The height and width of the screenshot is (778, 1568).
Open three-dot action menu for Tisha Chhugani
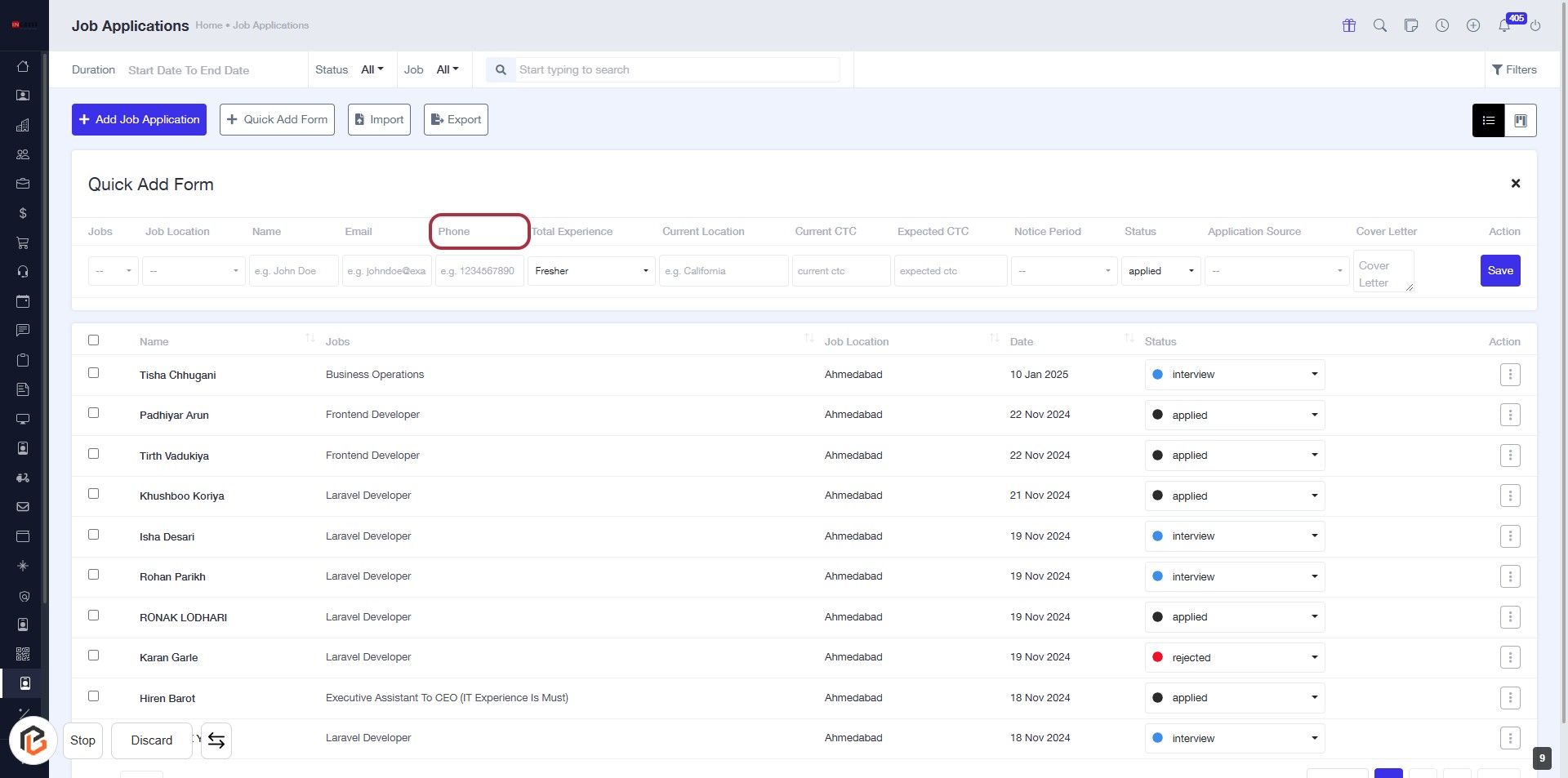click(1510, 375)
